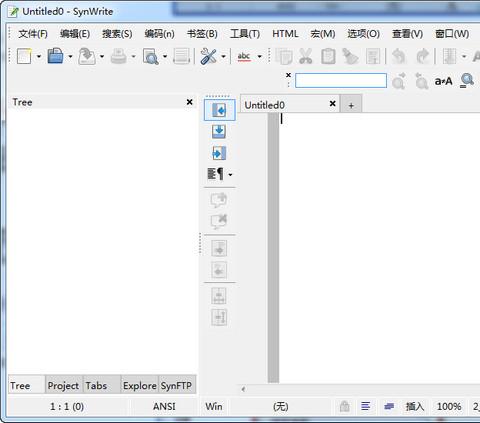Toggle the right panel visibility icon

(x=219, y=153)
